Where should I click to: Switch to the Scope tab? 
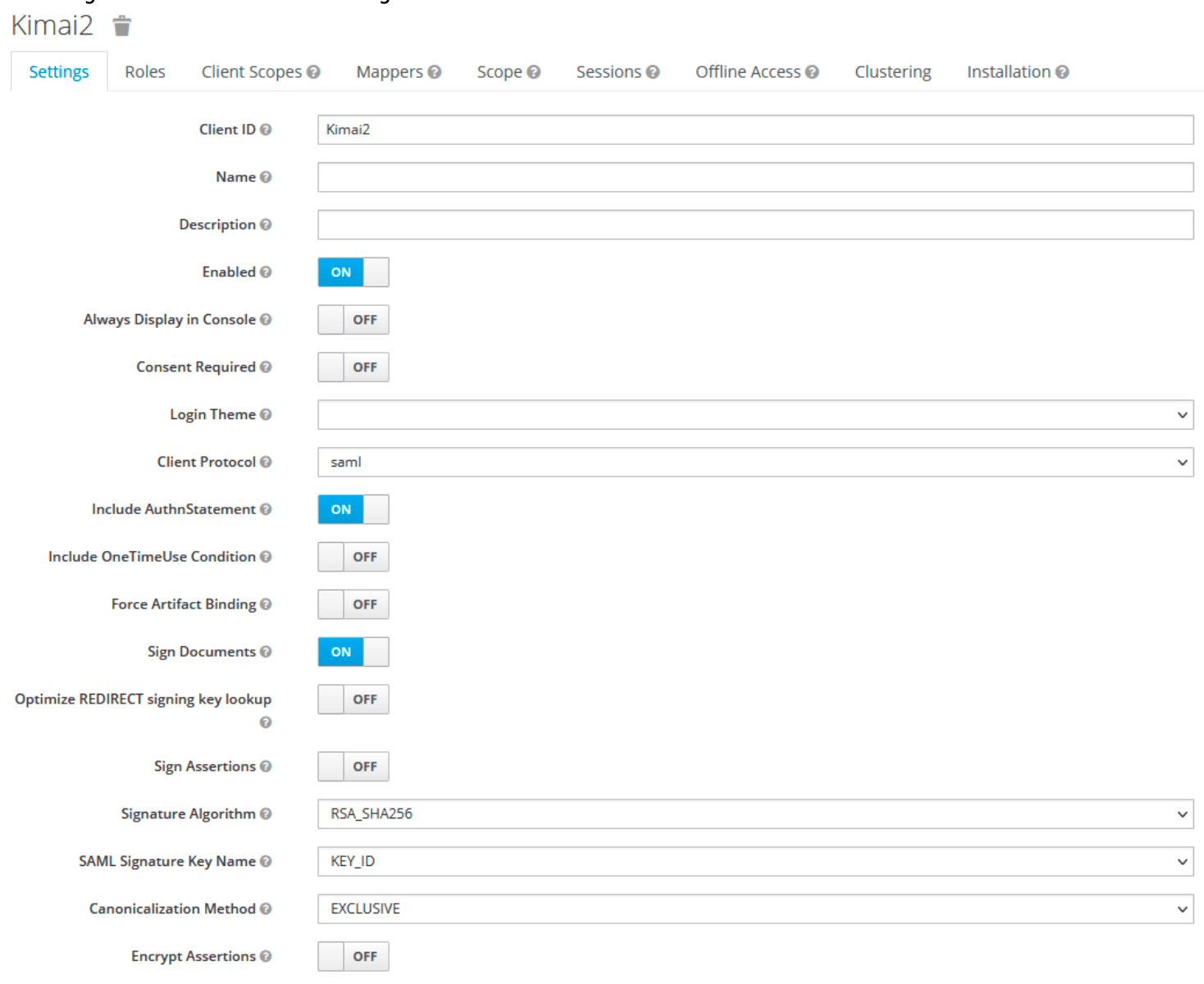coord(499,72)
